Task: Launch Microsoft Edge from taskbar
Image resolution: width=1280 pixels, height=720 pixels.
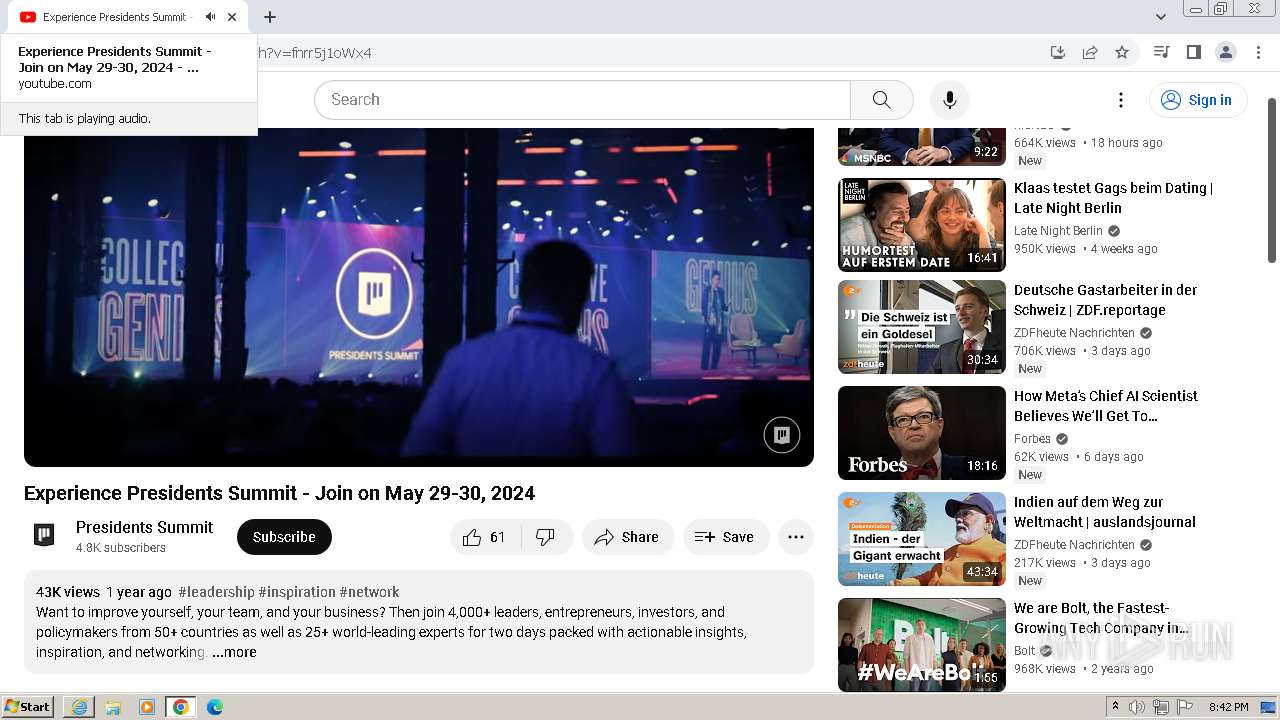Action: pyautogui.click(x=215, y=707)
